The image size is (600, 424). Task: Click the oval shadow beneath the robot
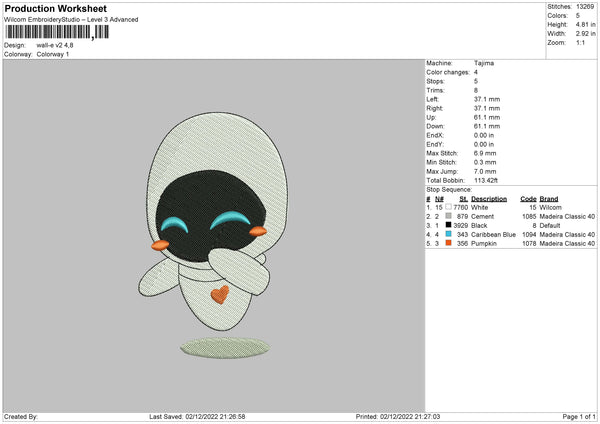pyautogui.click(x=226, y=349)
